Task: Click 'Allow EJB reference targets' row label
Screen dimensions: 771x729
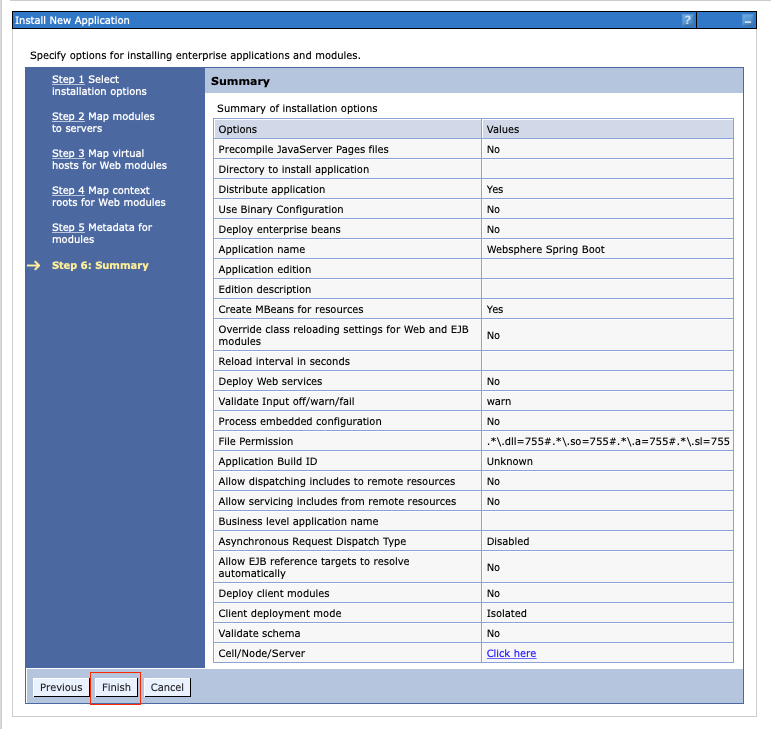Action: 314,567
